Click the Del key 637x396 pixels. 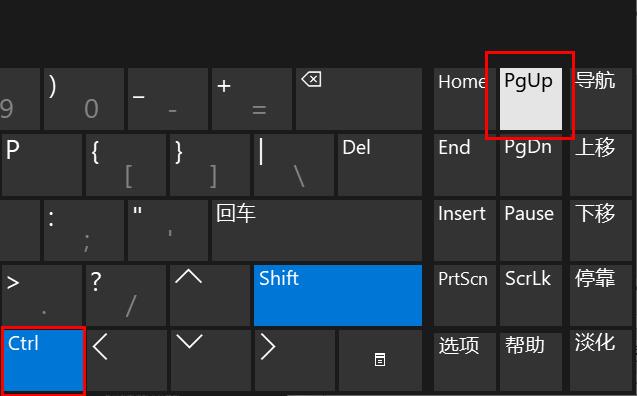[x=380, y=165]
